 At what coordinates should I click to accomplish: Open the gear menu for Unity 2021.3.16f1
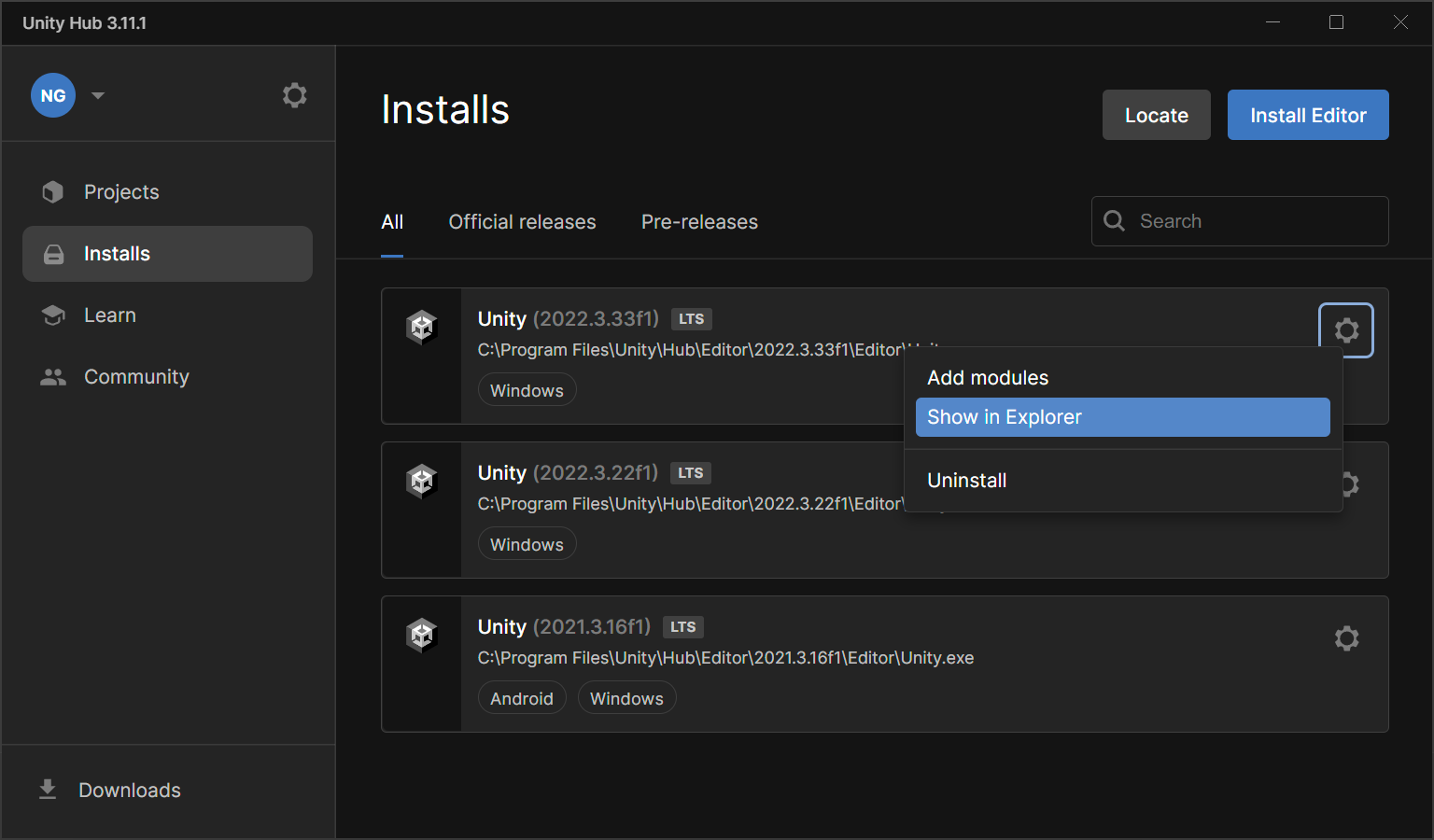tap(1346, 638)
